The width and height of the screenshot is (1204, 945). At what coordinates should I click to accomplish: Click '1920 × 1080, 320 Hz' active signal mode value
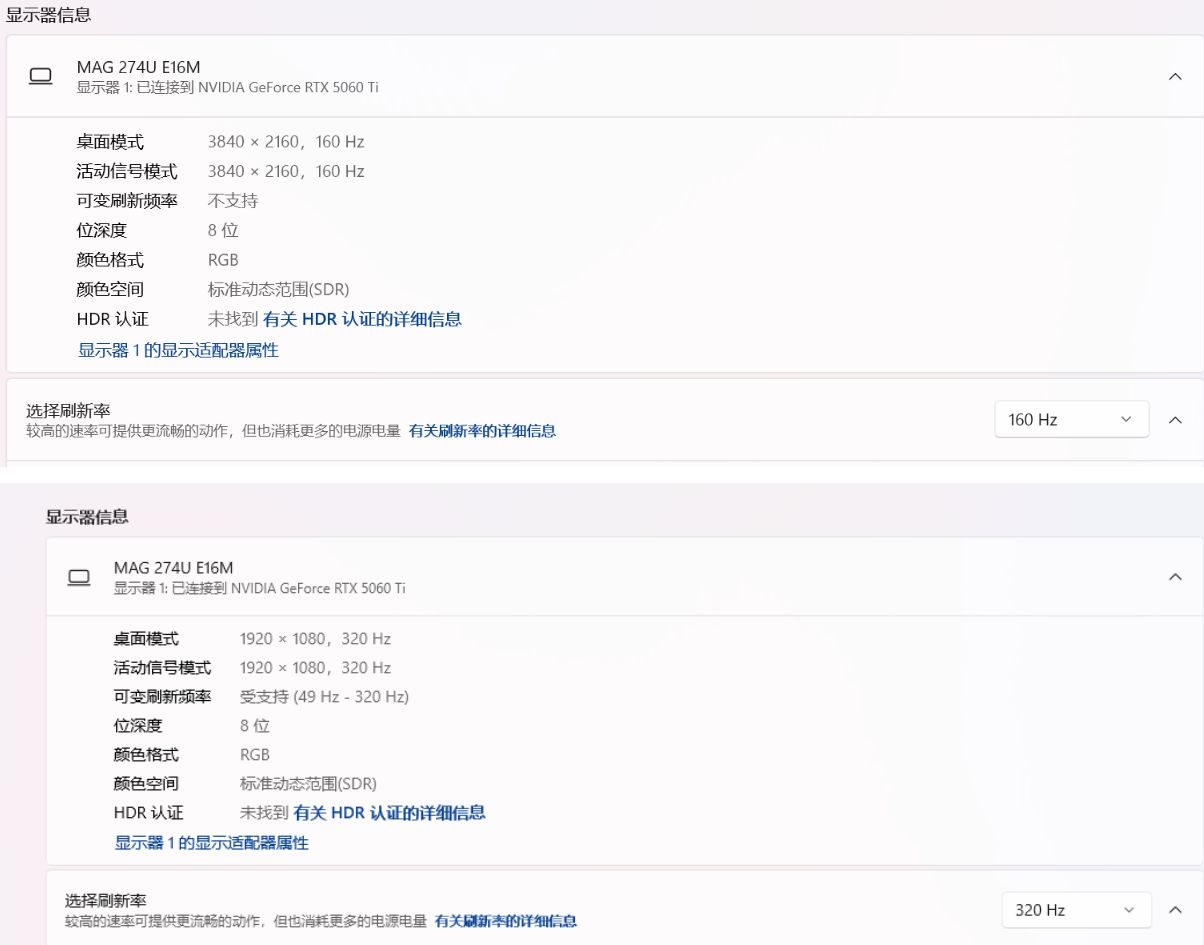coord(315,667)
